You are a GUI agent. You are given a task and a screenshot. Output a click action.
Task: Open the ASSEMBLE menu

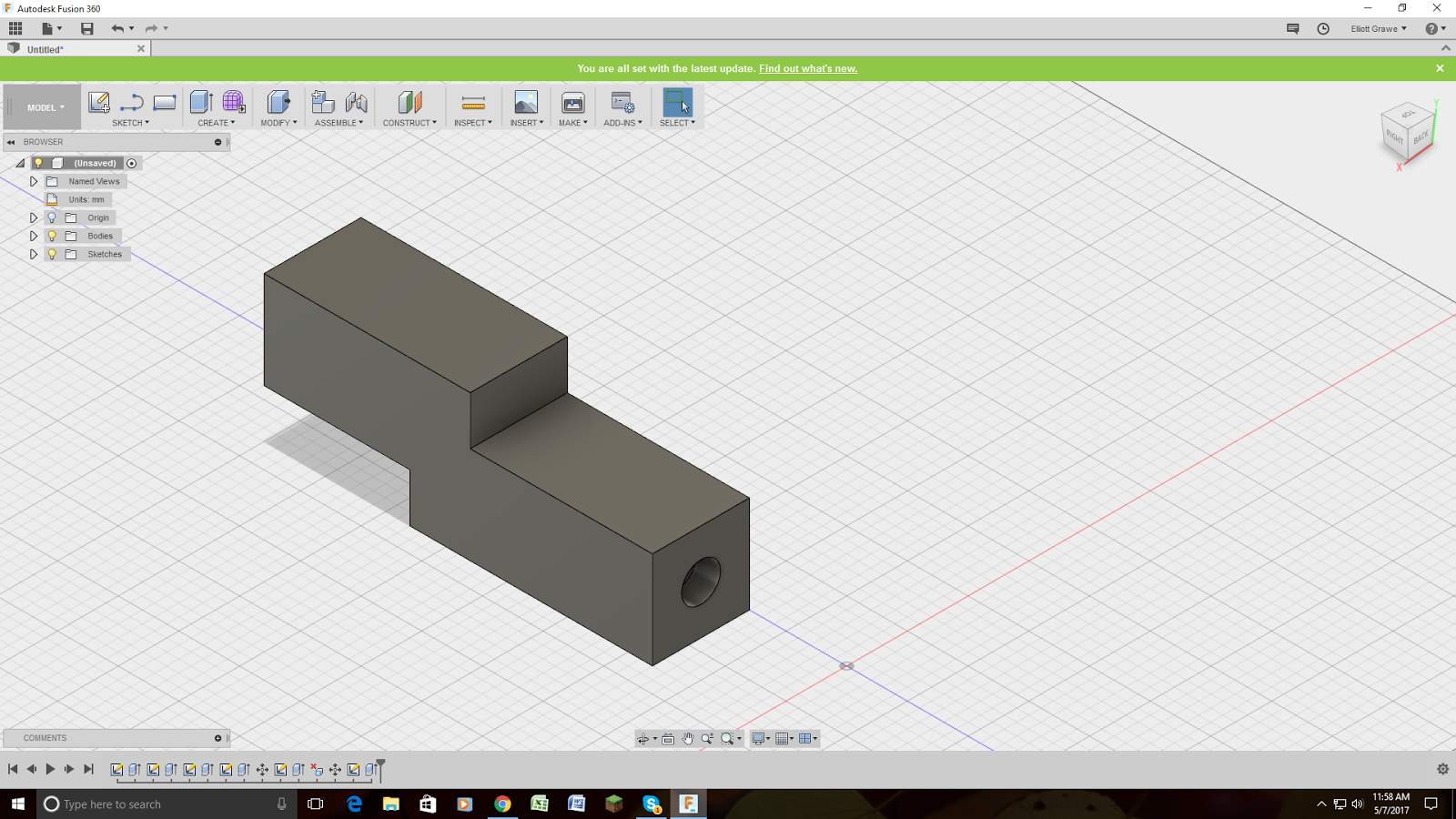[339, 123]
